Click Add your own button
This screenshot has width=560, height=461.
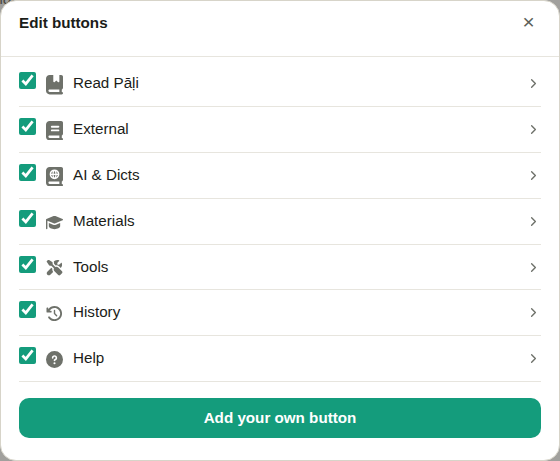(280, 418)
